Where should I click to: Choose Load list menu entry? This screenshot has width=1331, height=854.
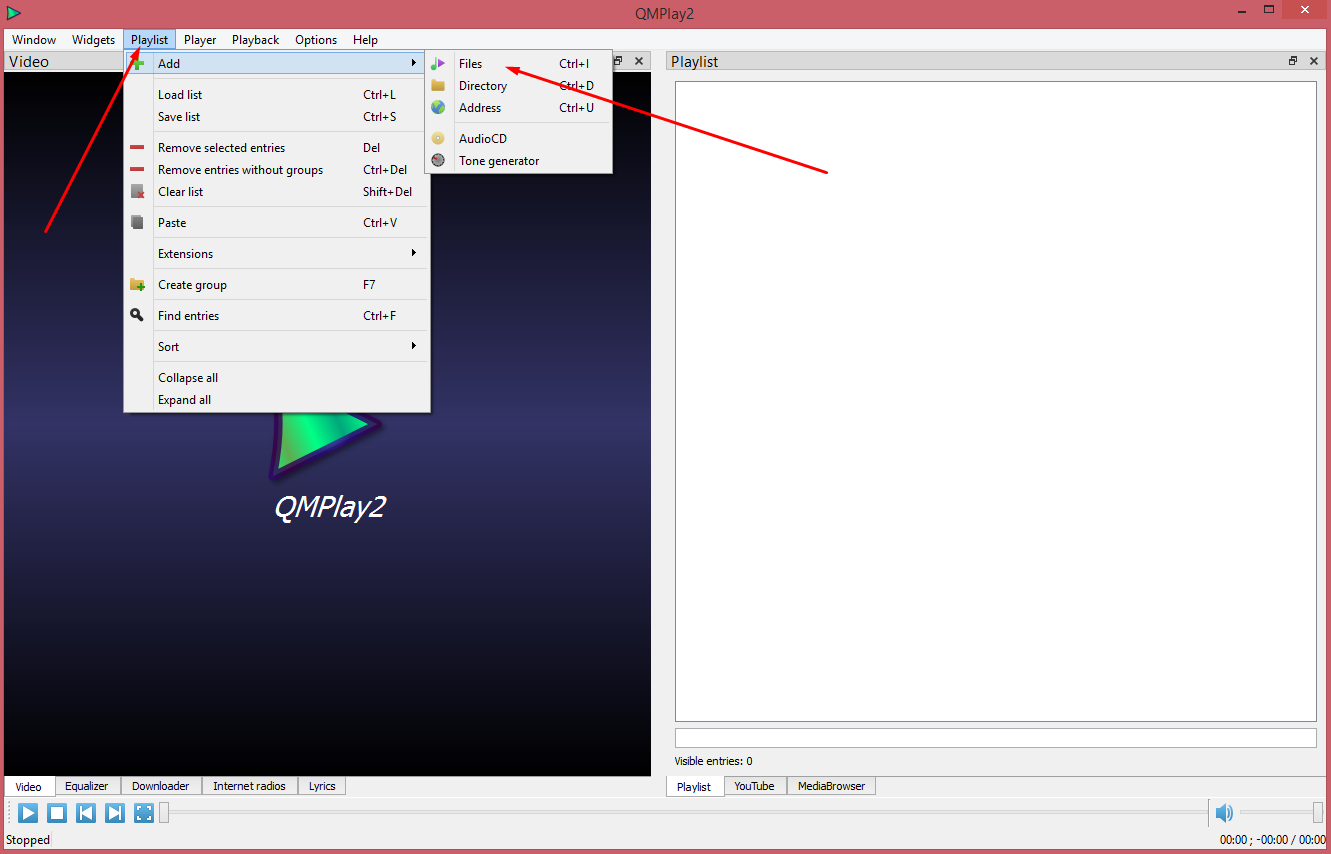click(277, 95)
